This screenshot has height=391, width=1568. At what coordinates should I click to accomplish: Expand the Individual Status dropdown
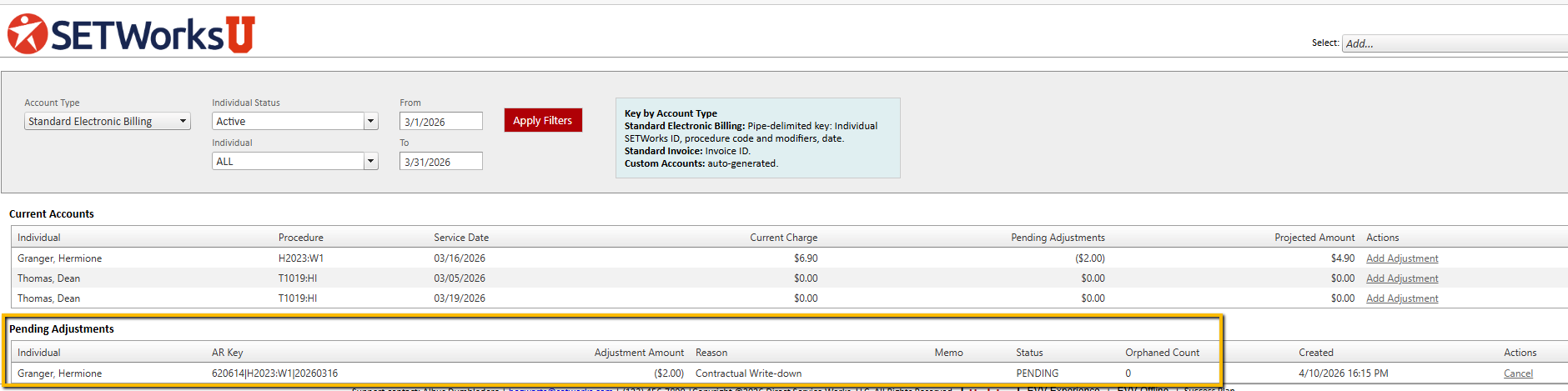[294, 122]
